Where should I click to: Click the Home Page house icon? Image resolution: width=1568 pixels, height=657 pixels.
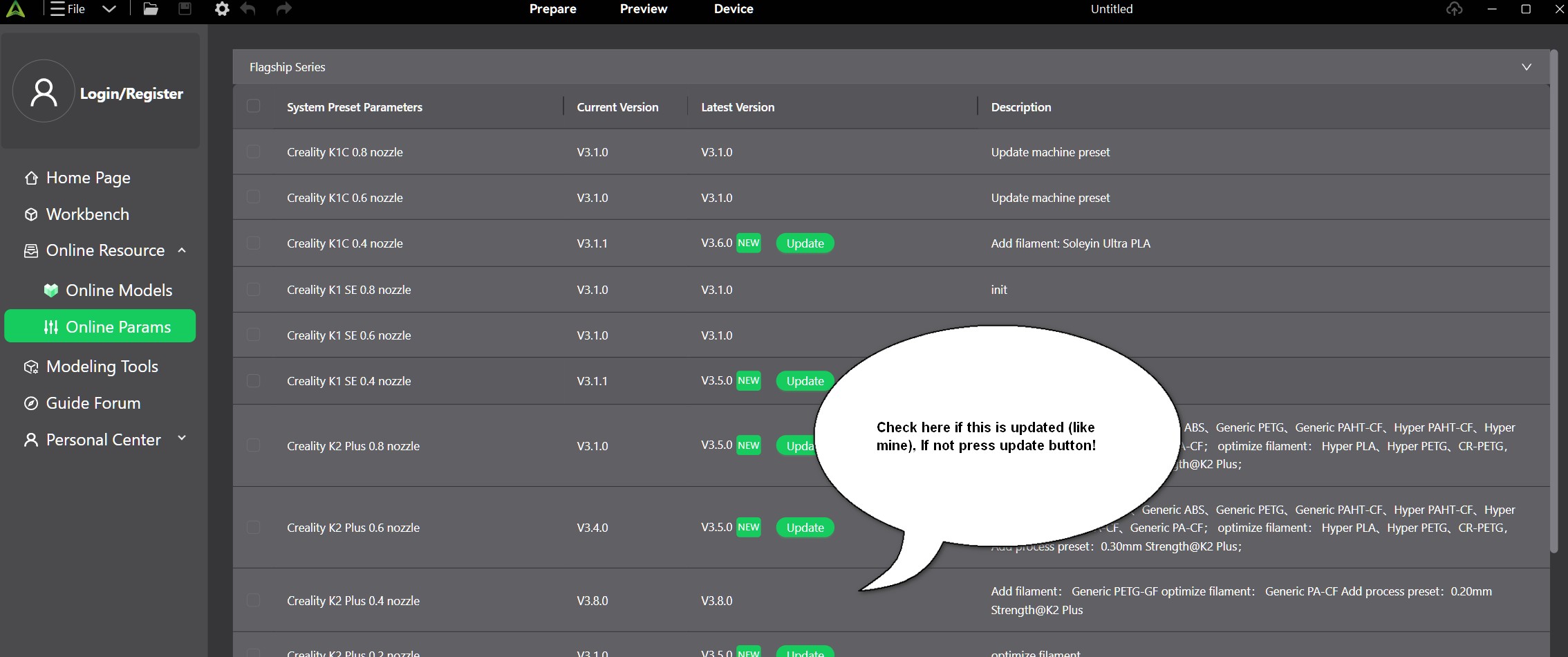point(31,178)
